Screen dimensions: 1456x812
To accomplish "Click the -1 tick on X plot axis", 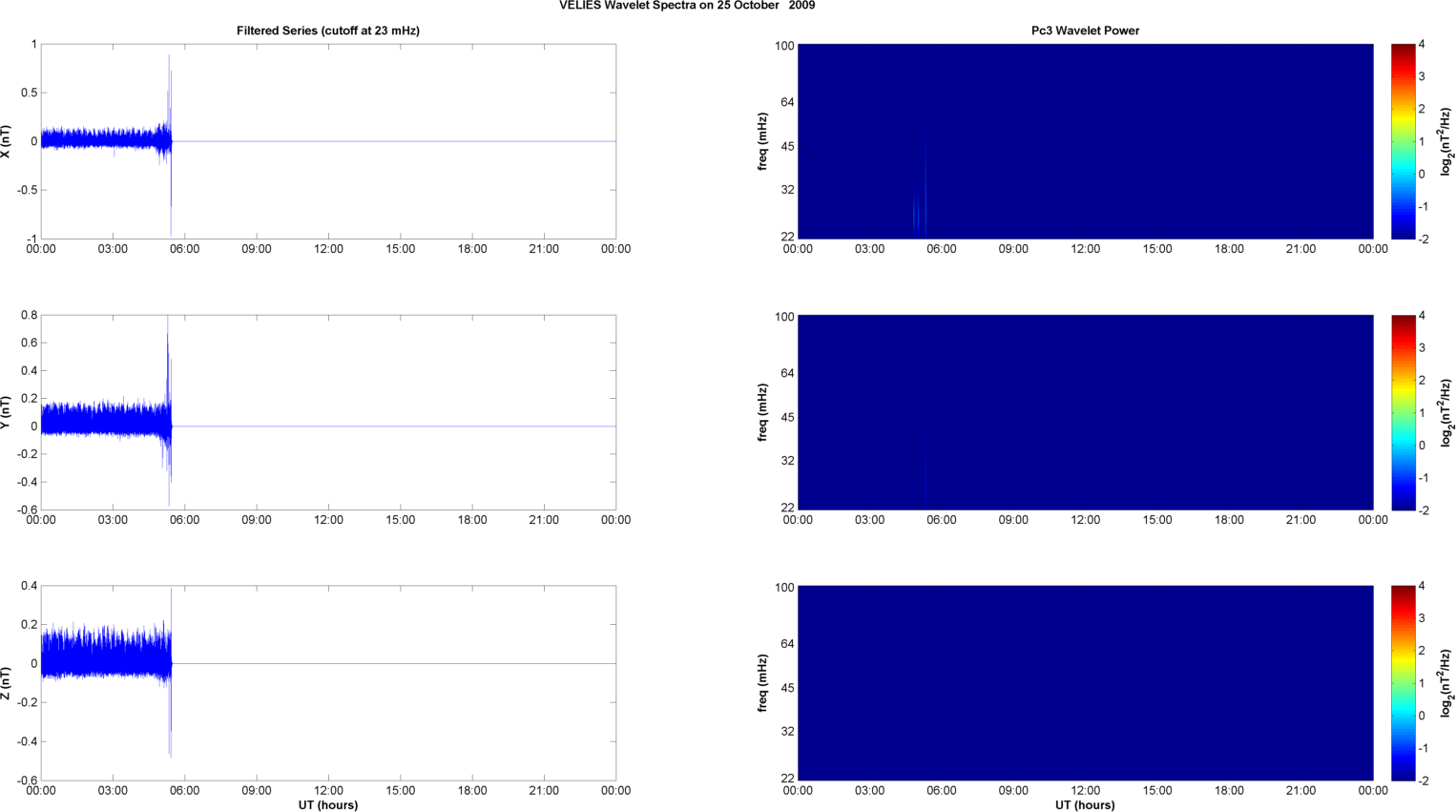I will click(x=31, y=239).
